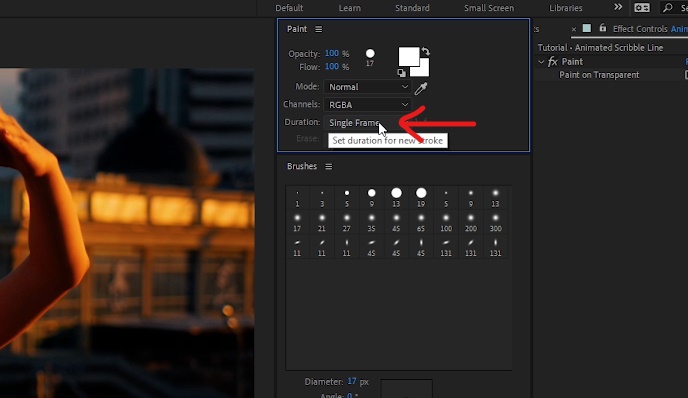688x398 pixels.
Task: Click the Paint panel title tab
Action: (297, 29)
